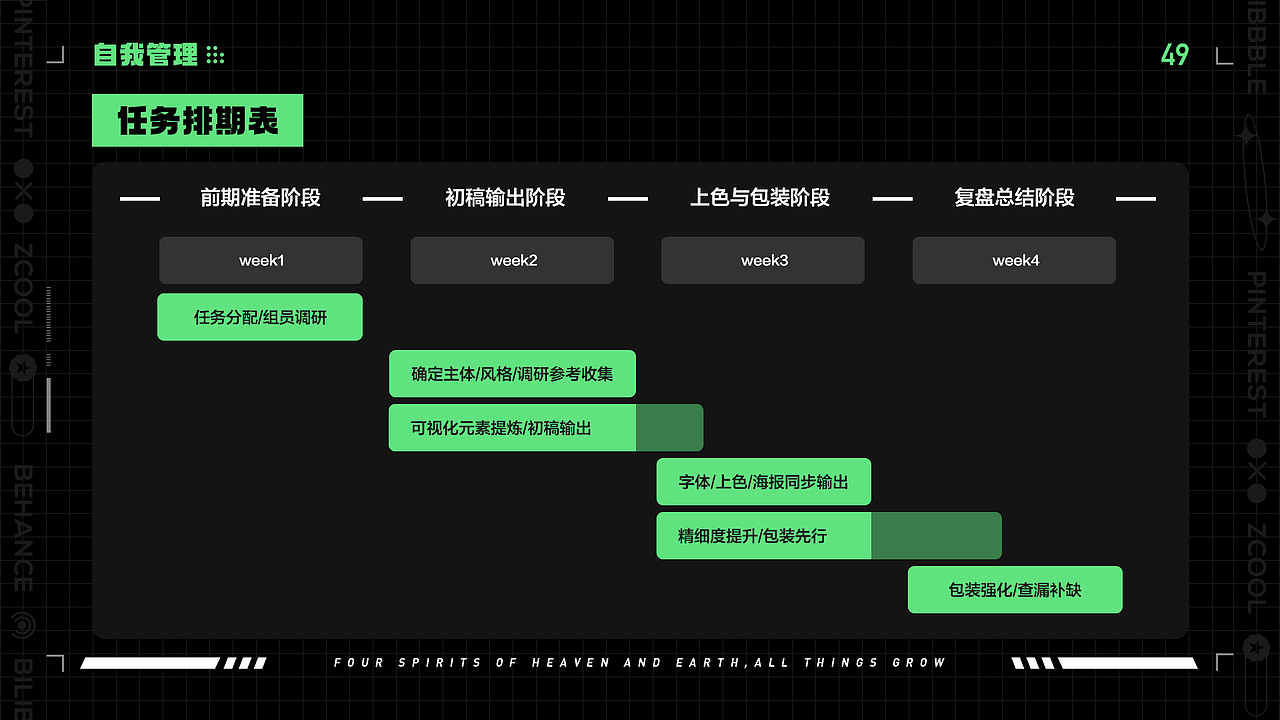Click the page number 49

[x=1175, y=56]
